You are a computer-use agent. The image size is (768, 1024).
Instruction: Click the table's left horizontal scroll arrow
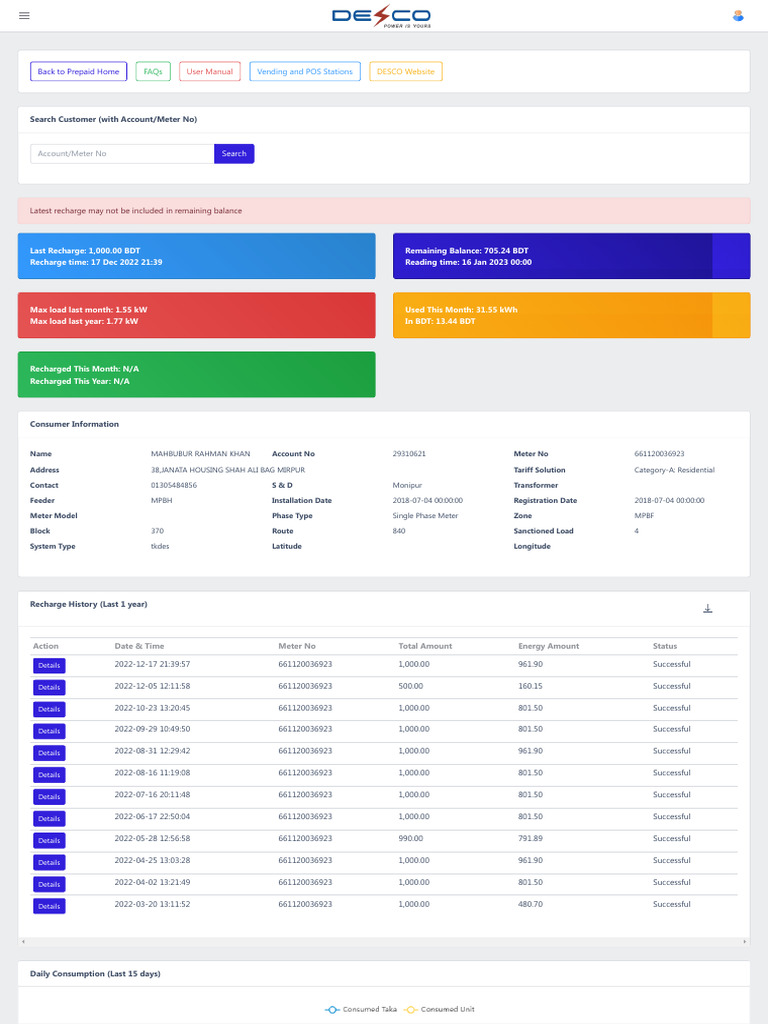24,942
